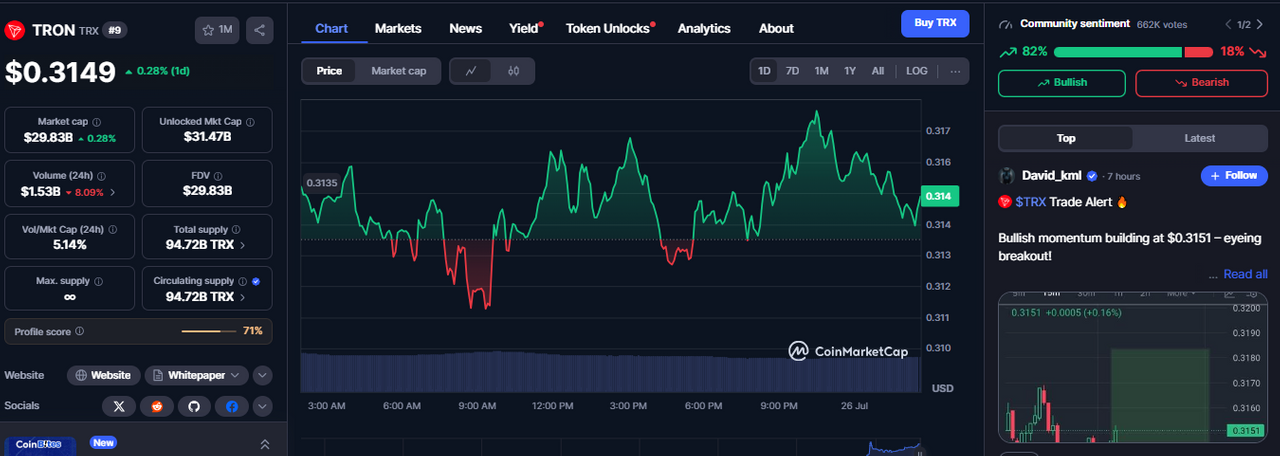Image resolution: width=1280 pixels, height=456 pixels.
Task: Switch chart to line view
Action: click(x=471, y=71)
